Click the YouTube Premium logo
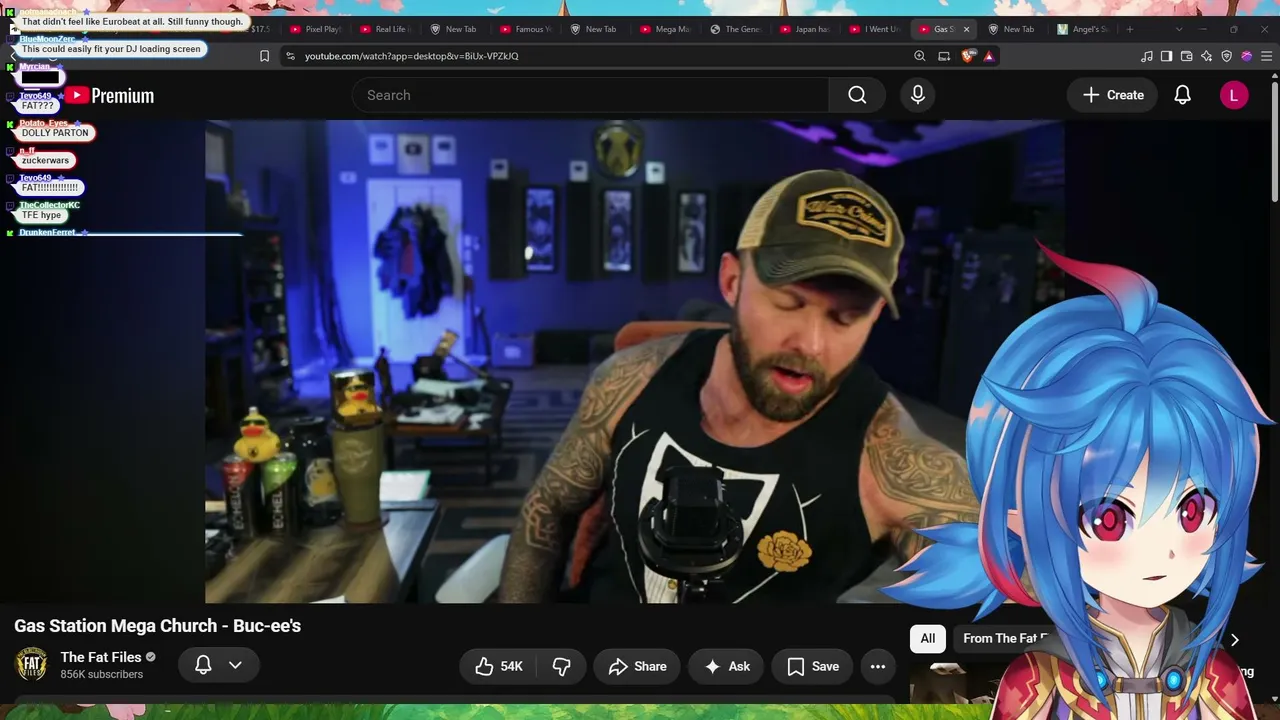This screenshot has height=720, width=1280. pos(110,95)
